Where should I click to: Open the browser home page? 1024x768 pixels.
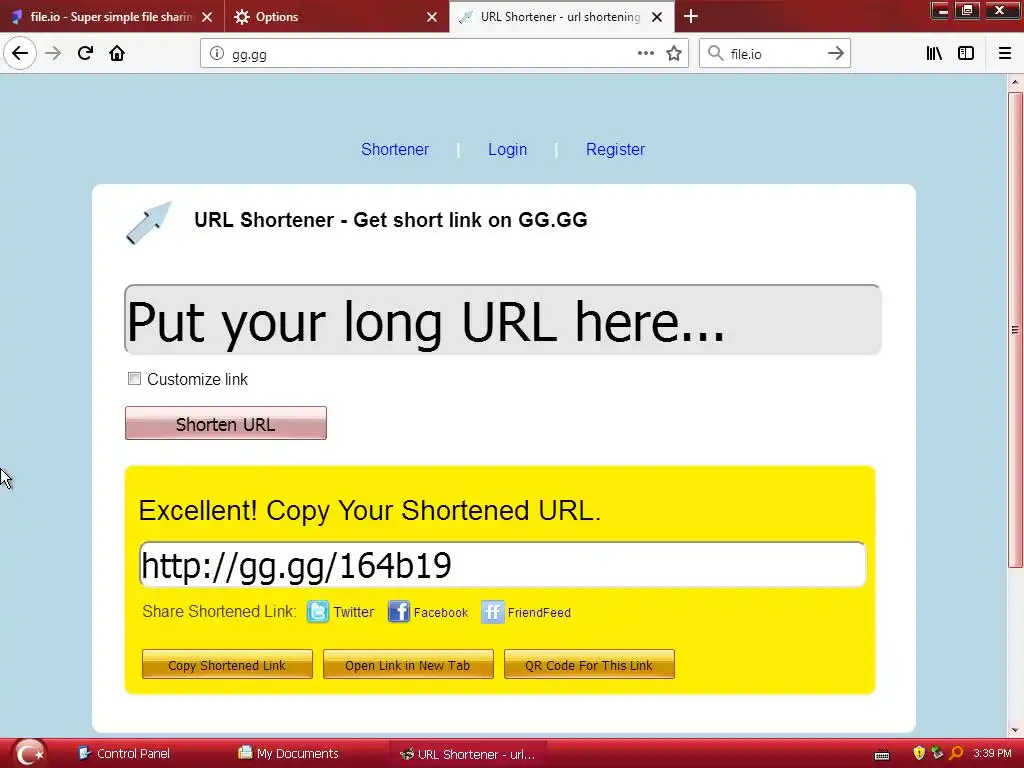pos(117,53)
